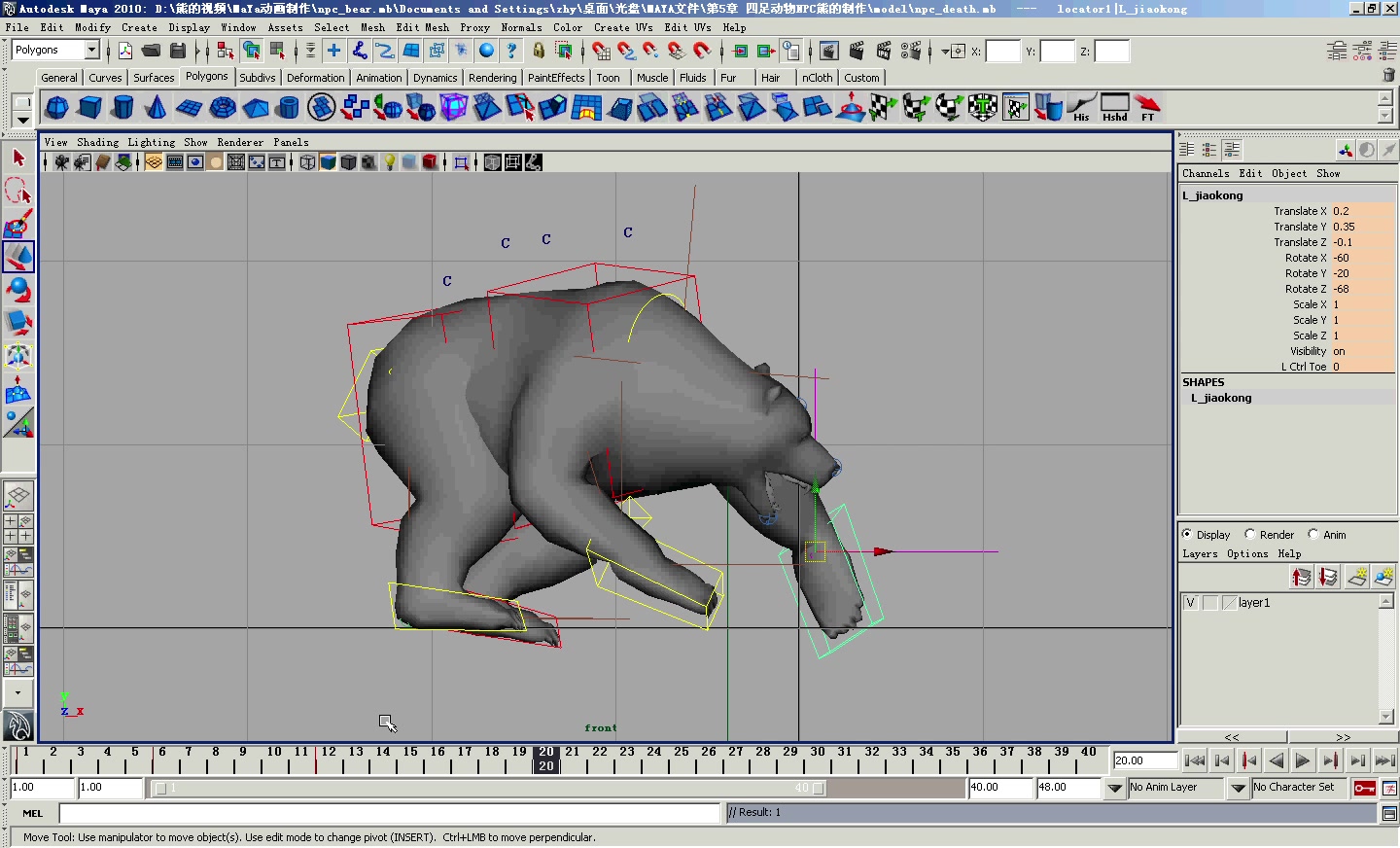Open the IPR render icon
The image size is (1400, 848).
(884, 51)
